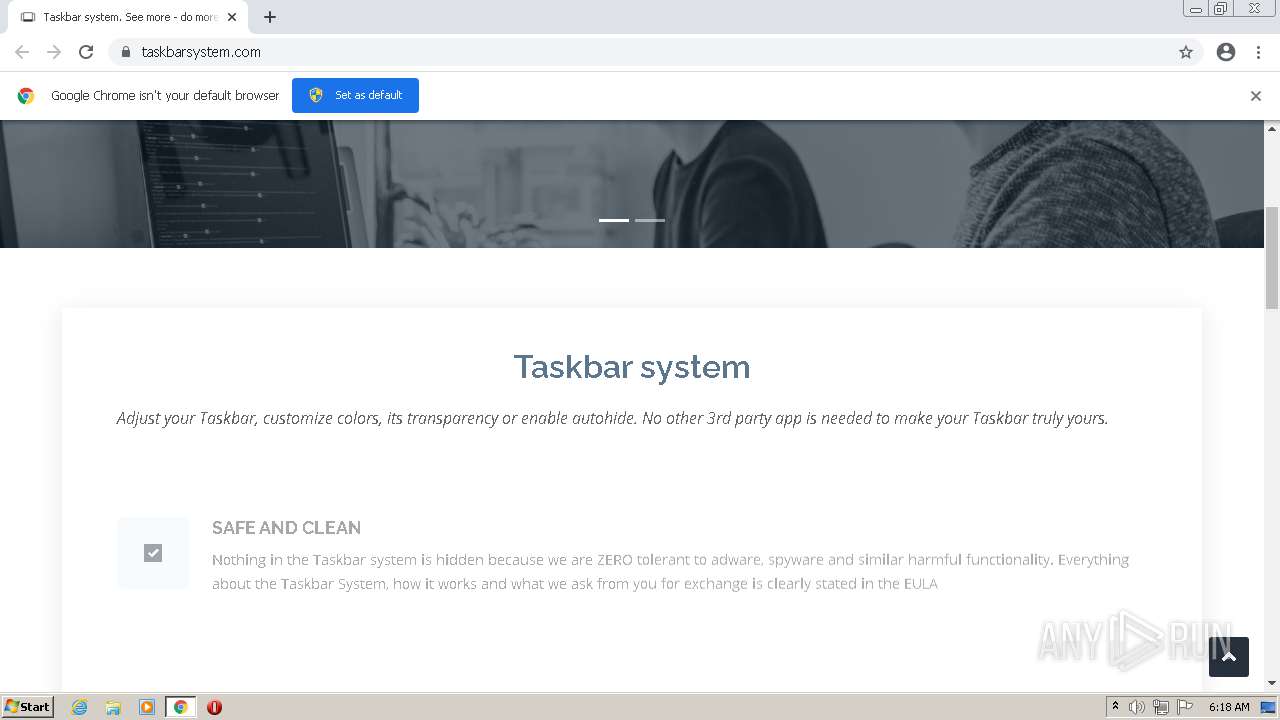Select the Taskbar system browser tab

pos(128,17)
